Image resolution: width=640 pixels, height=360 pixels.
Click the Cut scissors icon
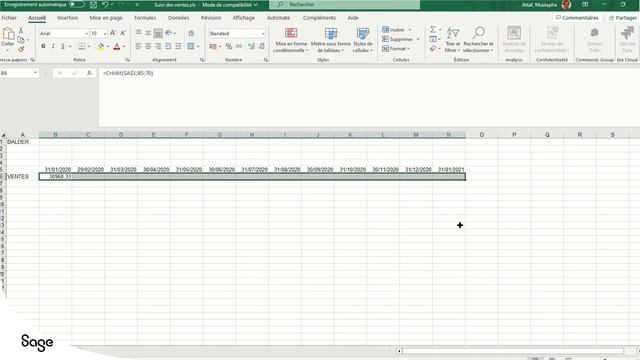click(x=21, y=31)
